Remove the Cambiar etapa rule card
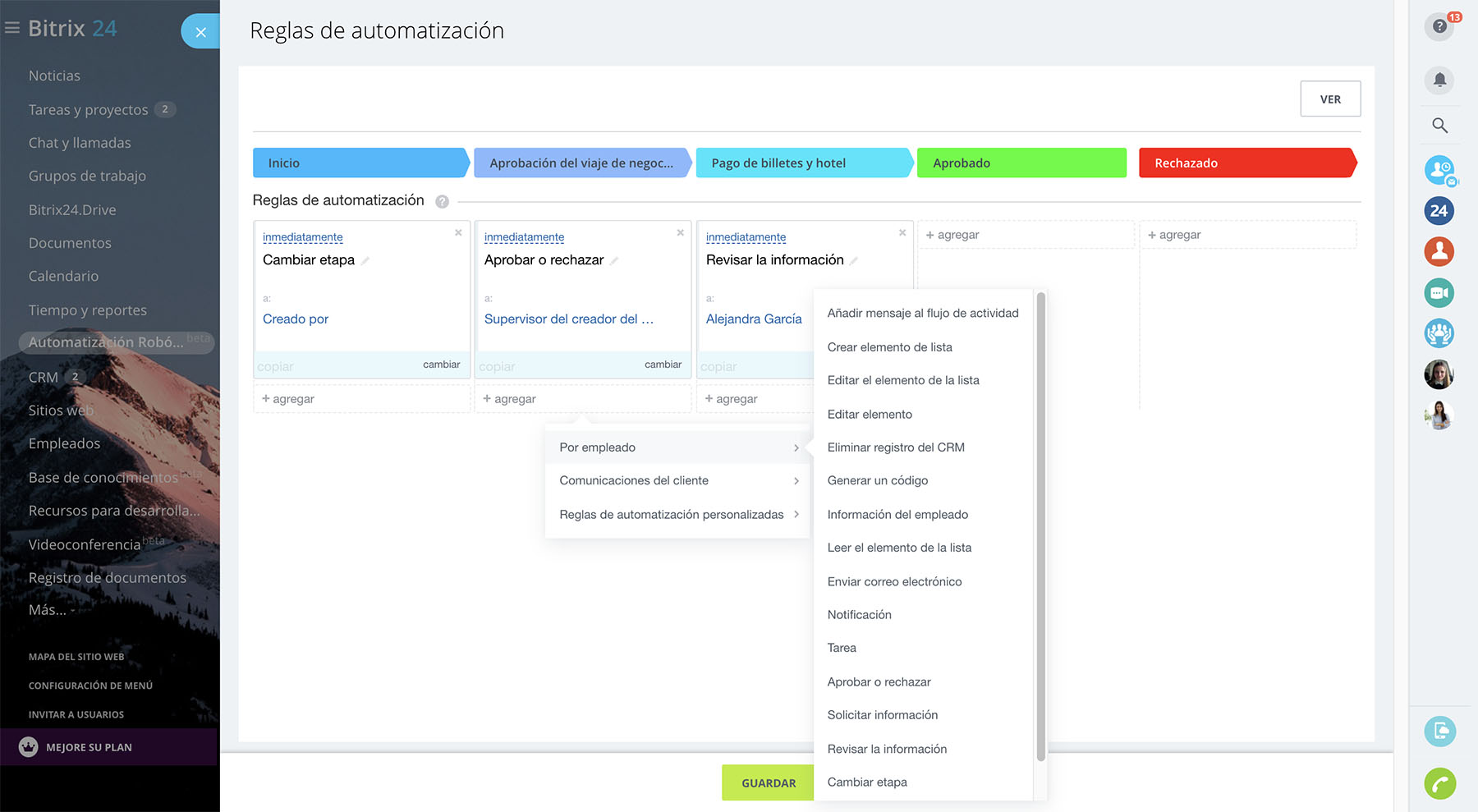 pyautogui.click(x=458, y=233)
